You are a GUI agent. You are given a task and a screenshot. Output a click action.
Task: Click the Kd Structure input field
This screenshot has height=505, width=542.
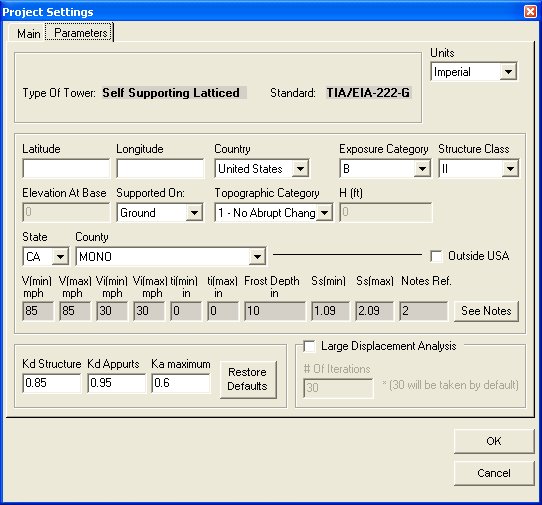tap(52, 383)
